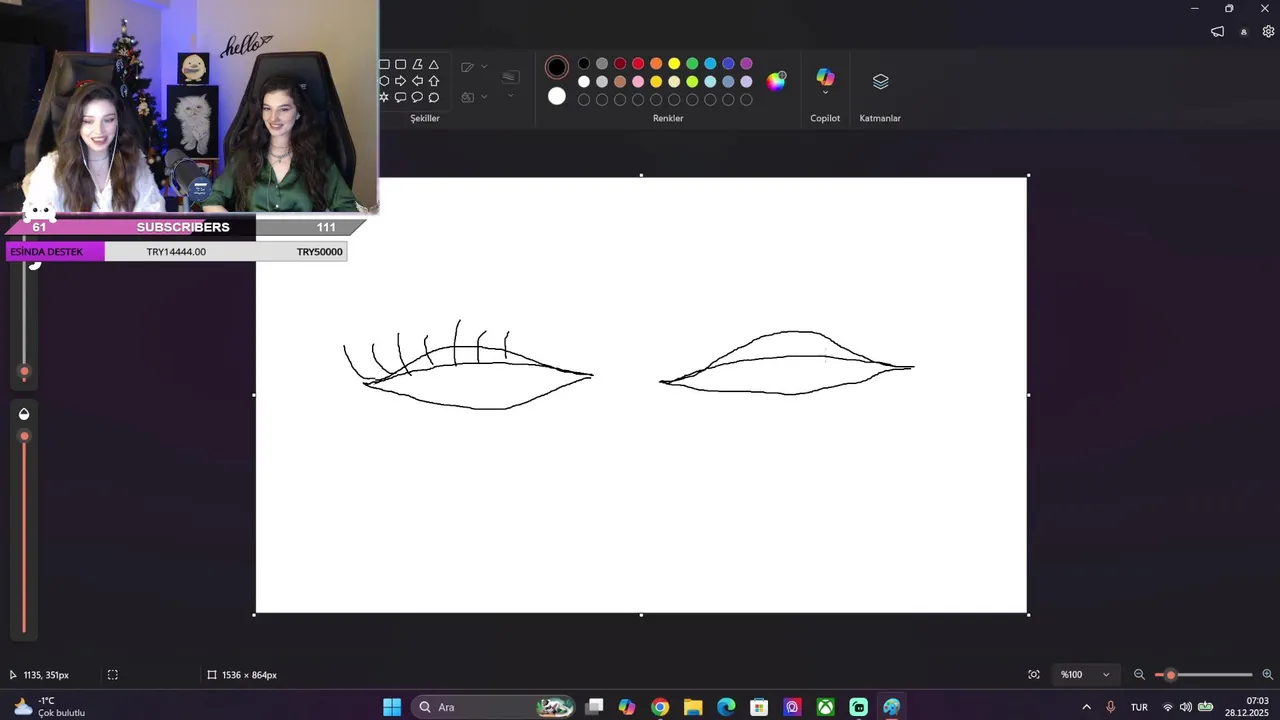1280x720 pixels.
Task: Show hidden system tray icons
Action: tap(1087, 707)
